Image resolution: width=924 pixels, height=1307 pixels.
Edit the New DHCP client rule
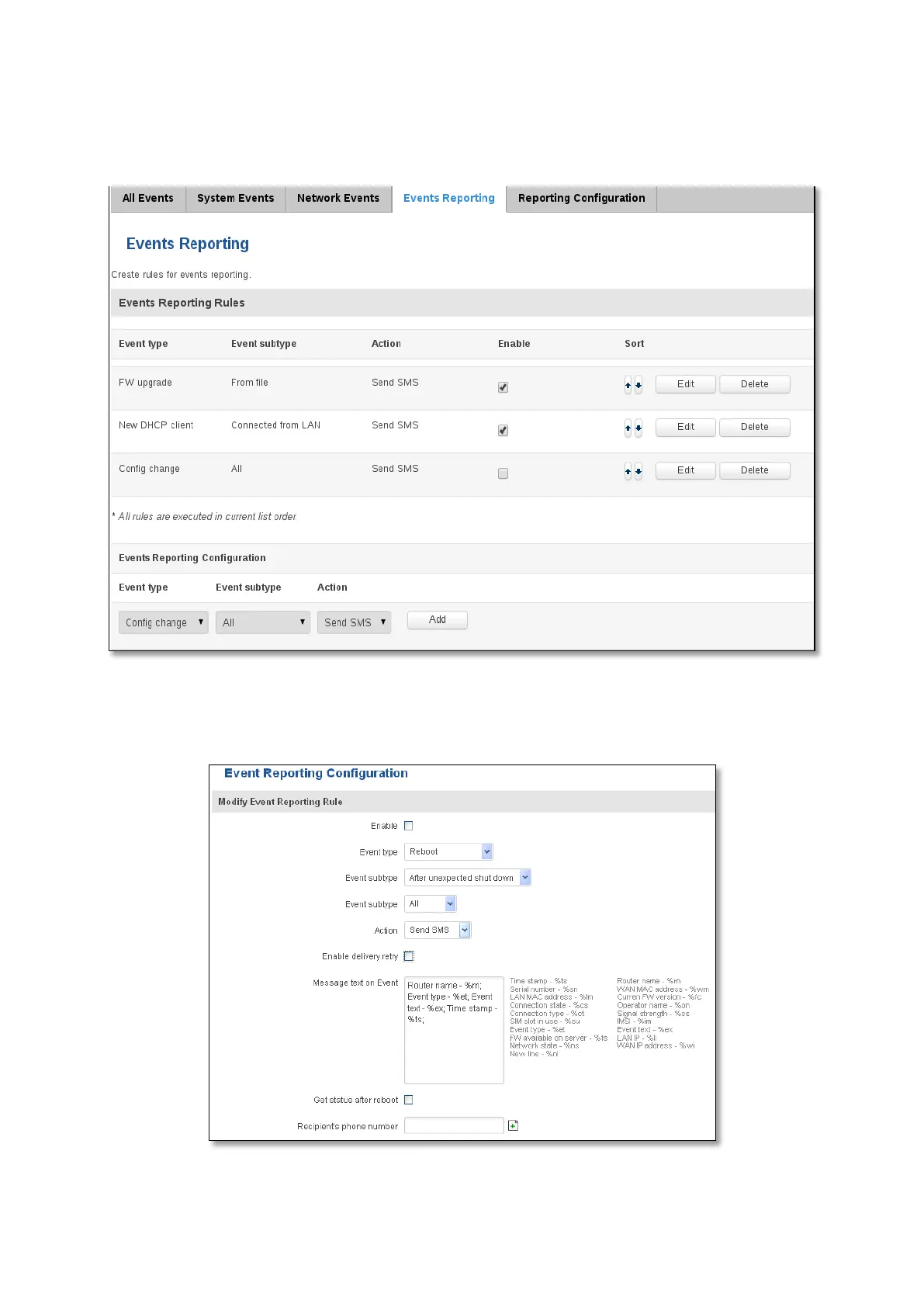click(686, 427)
